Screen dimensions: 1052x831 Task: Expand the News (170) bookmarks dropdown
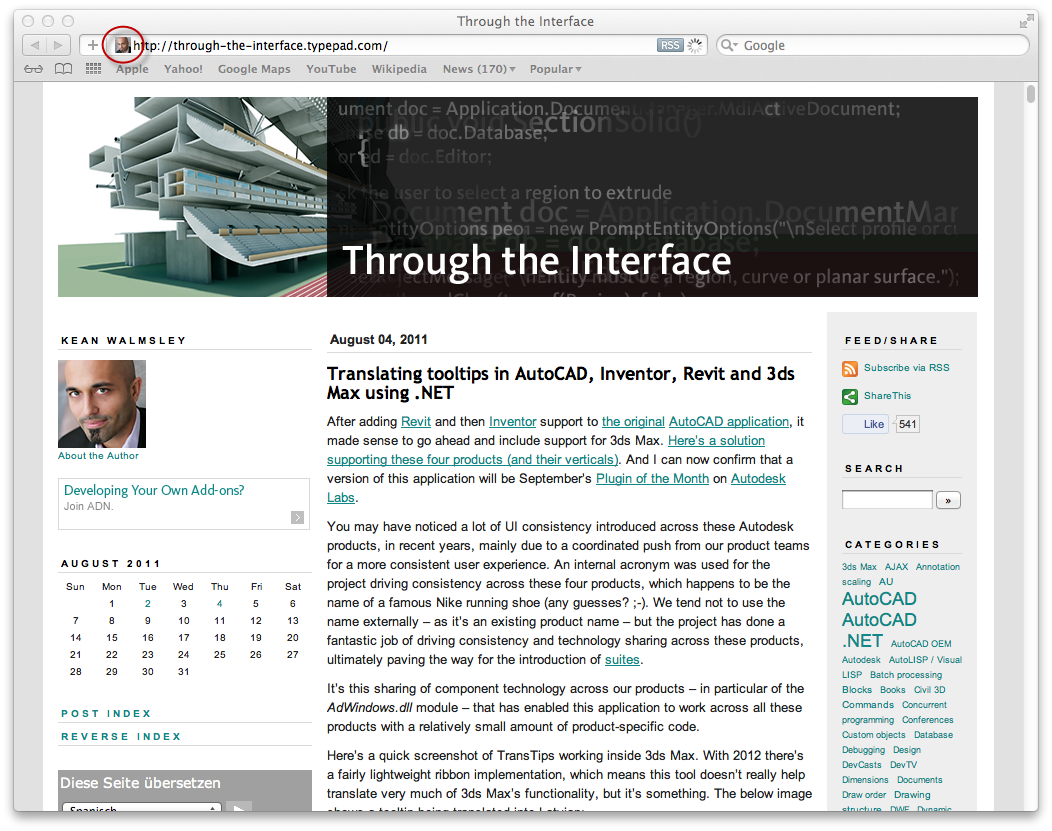coord(479,69)
